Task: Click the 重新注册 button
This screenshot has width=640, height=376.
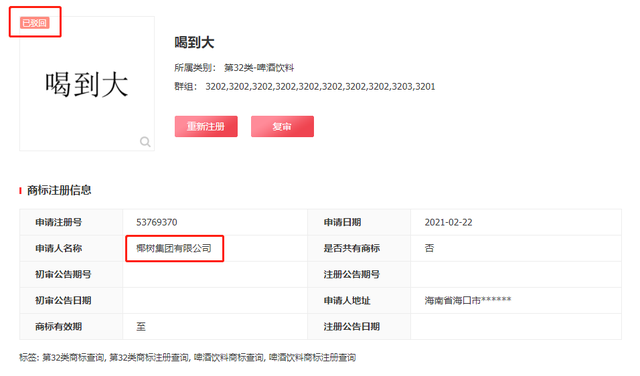Action: 206,127
